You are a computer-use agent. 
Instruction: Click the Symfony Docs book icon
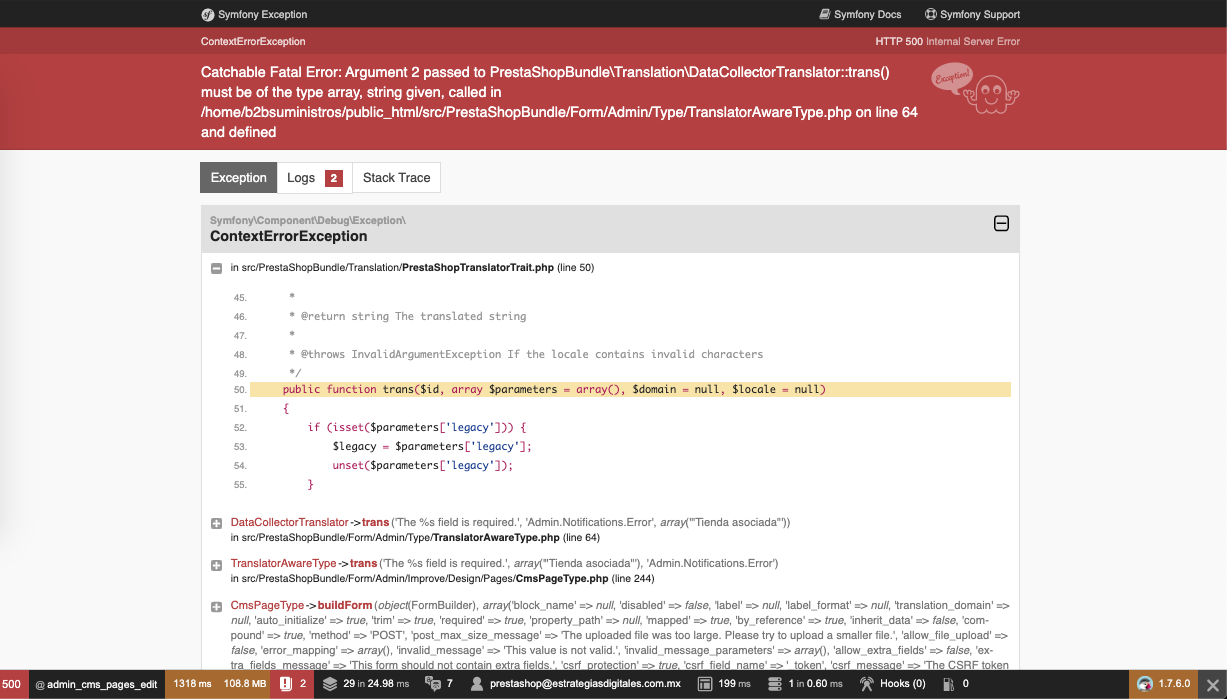(x=825, y=14)
